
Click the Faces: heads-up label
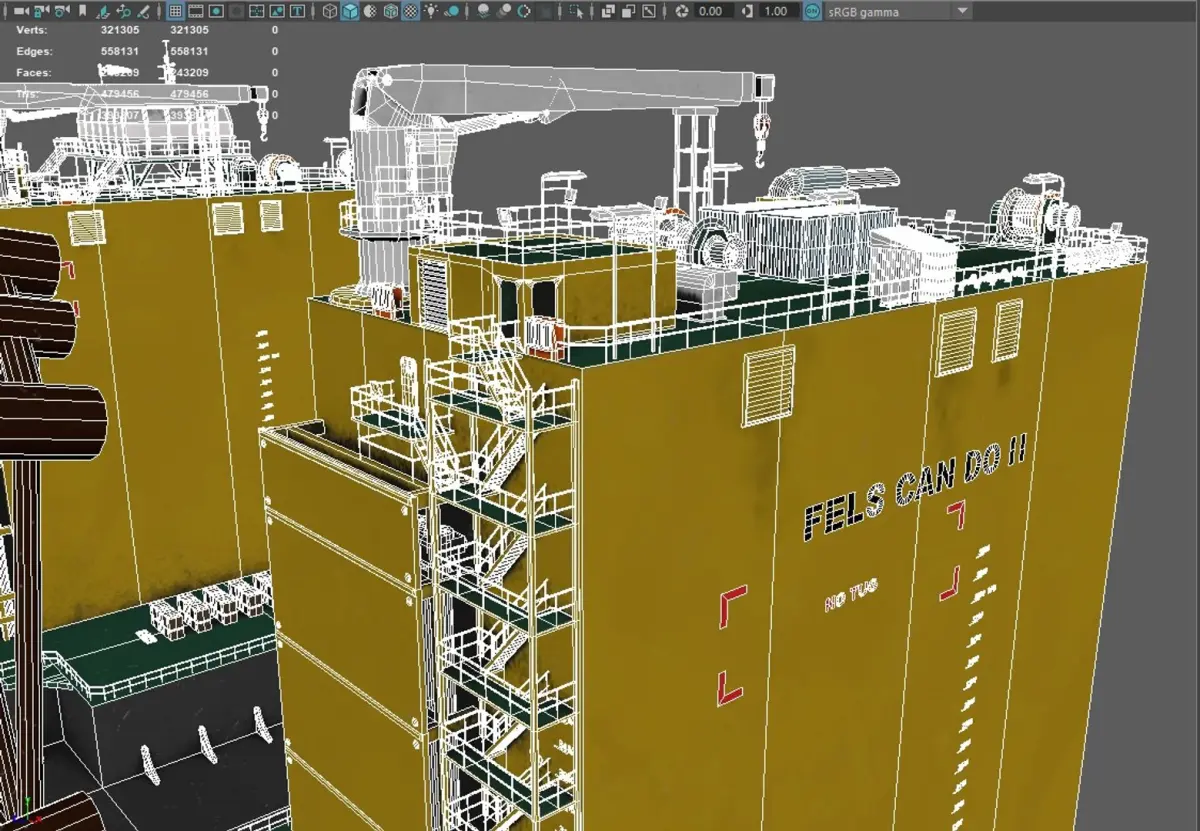pos(33,72)
